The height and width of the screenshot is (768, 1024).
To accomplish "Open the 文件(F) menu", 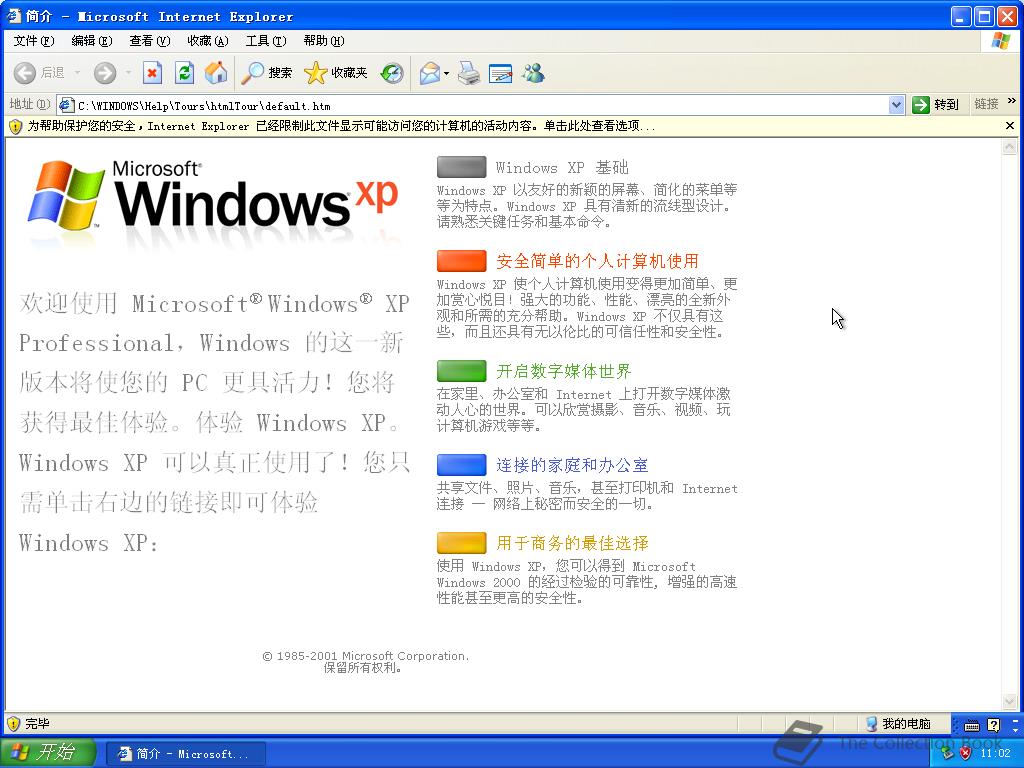I will click(x=34, y=40).
